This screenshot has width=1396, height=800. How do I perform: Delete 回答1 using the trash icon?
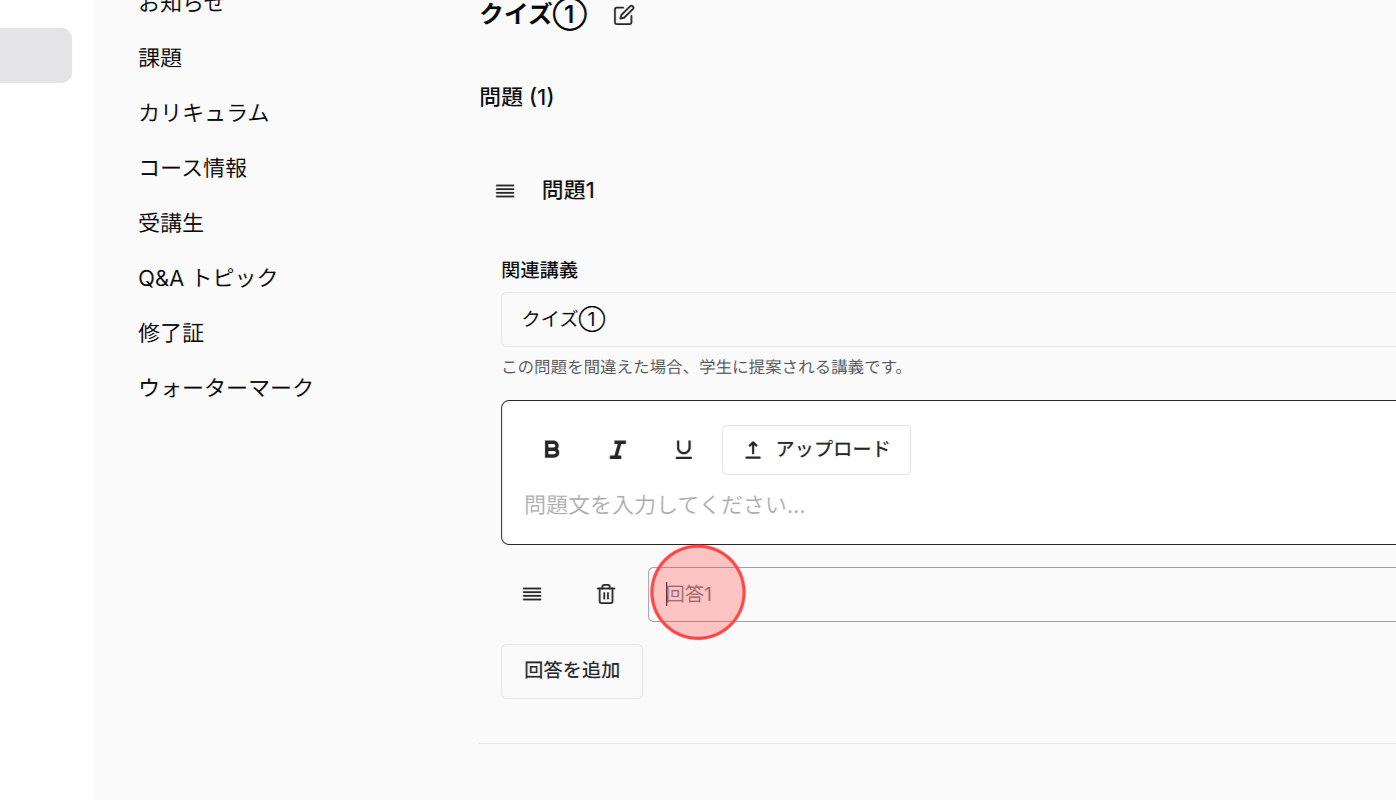(605, 593)
